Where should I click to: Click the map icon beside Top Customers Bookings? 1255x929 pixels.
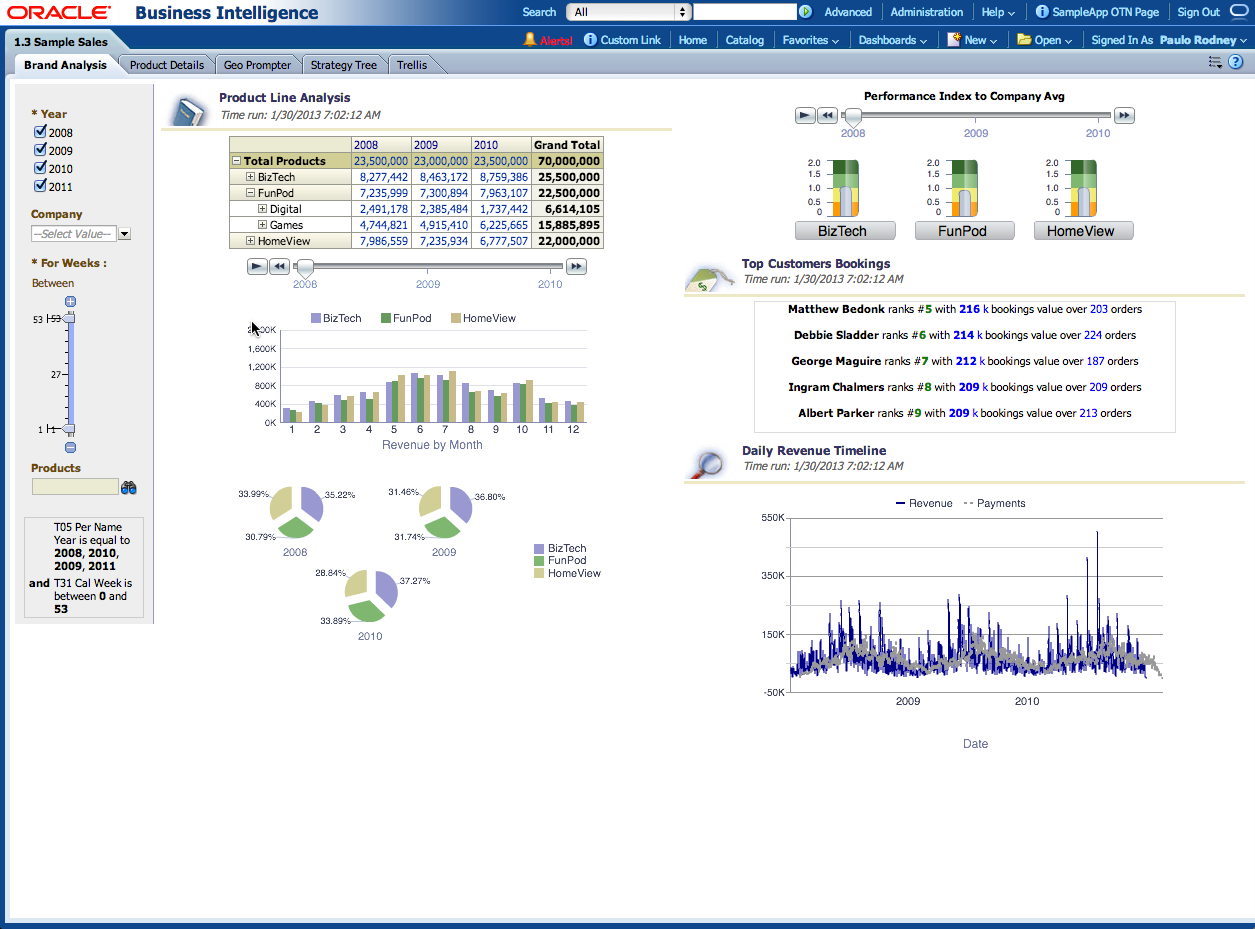710,278
